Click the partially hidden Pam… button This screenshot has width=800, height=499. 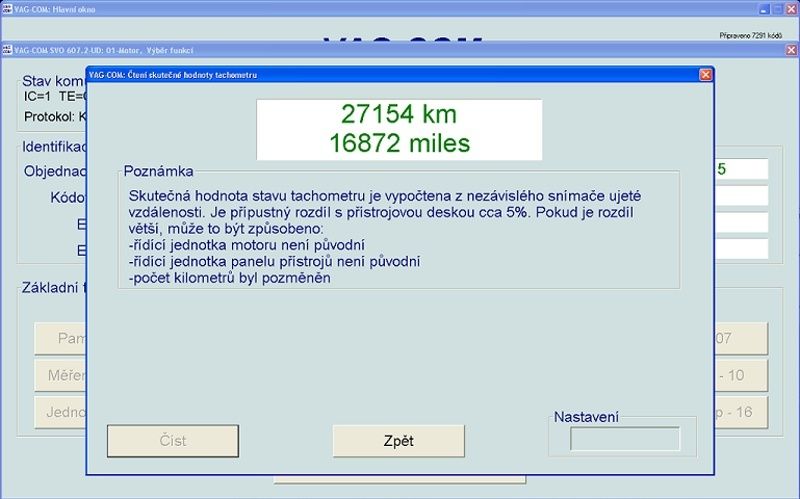point(60,339)
